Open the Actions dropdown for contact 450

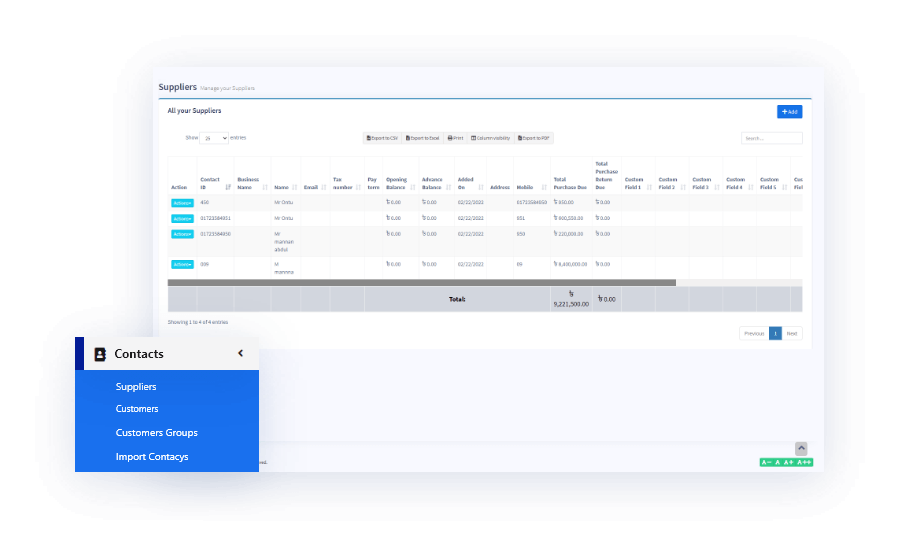coord(182,203)
